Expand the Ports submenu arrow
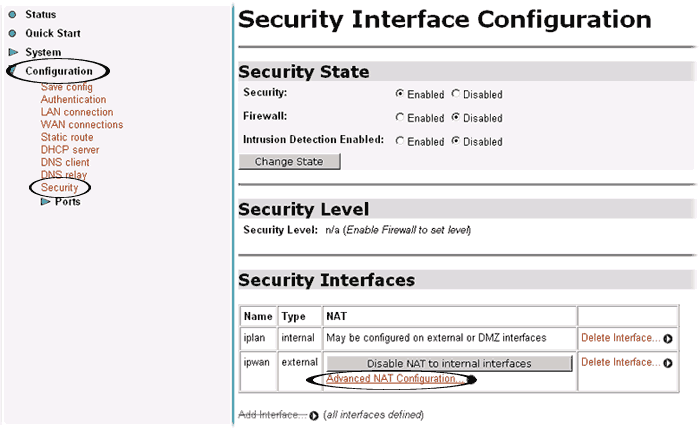Image resolution: width=700 pixels, height=430 pixels. (45, 202)
